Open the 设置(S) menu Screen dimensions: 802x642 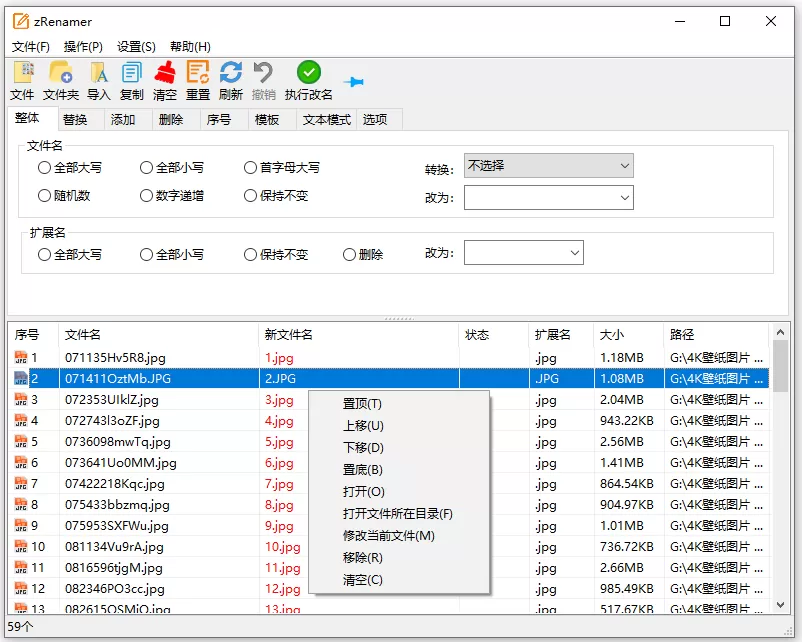[130, 46]
